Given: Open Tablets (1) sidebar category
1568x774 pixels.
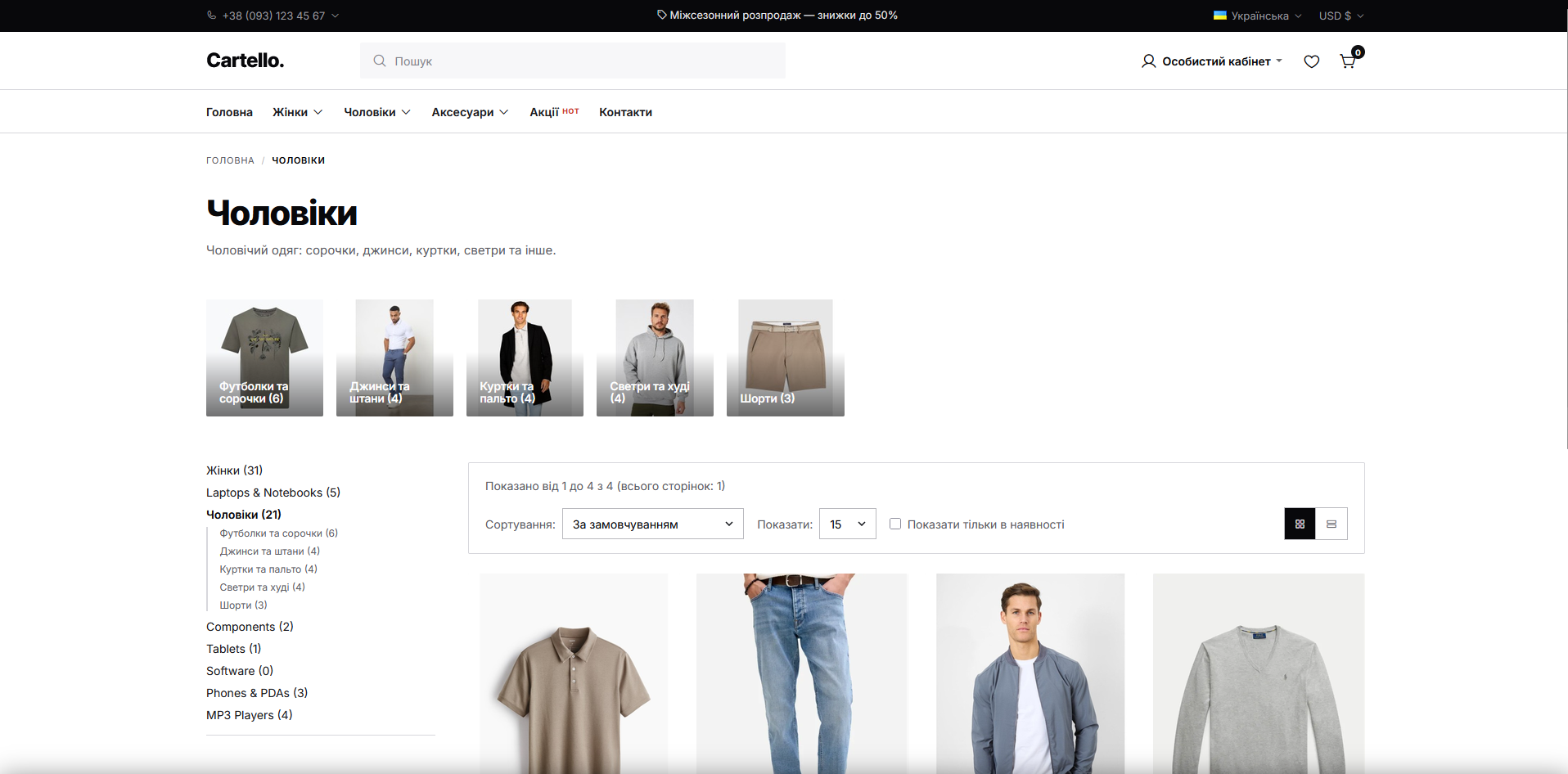Looking at the screenshot, I should click(233, 649).
